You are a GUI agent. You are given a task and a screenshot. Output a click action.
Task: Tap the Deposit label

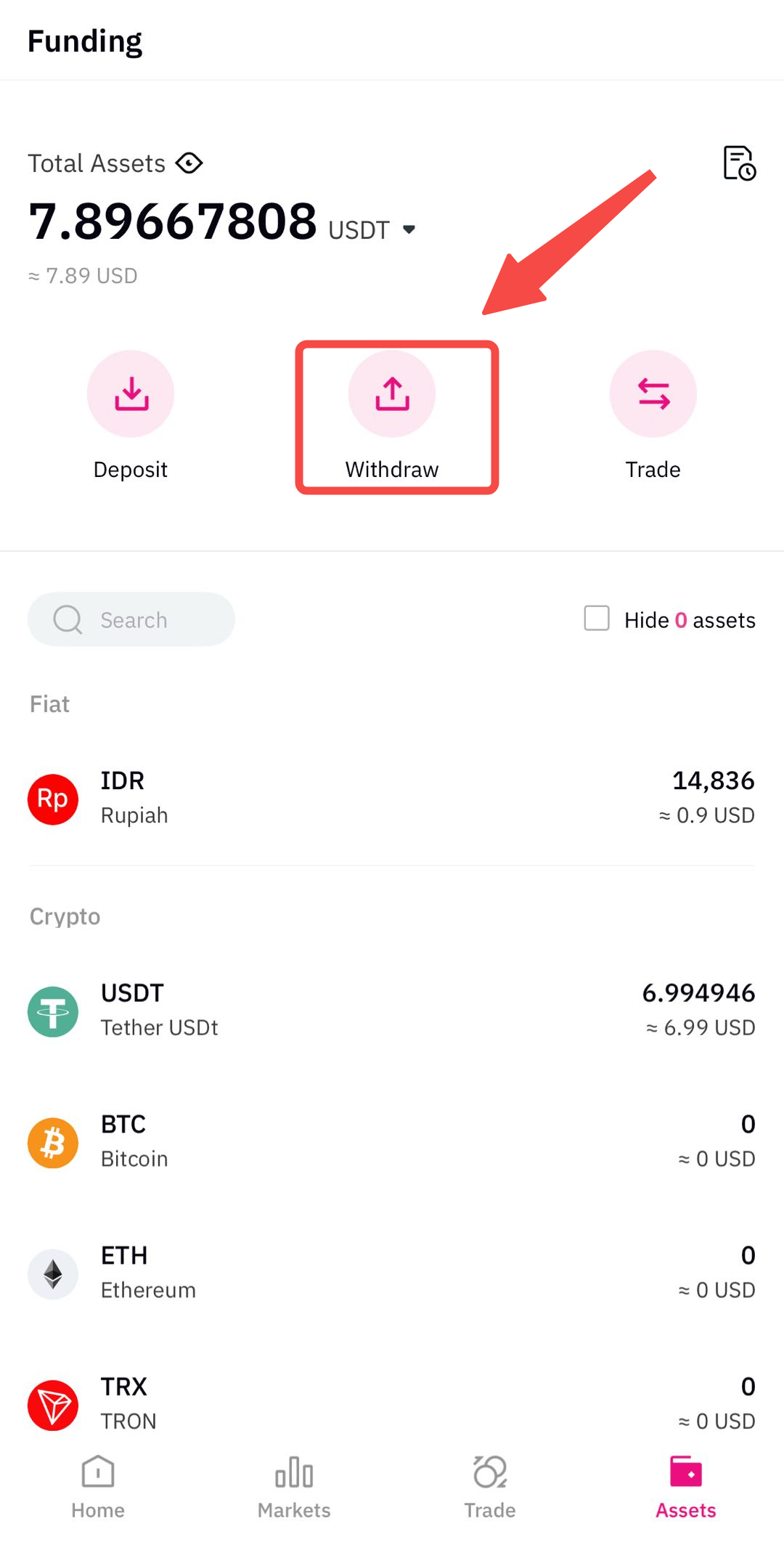coord(131,470)
